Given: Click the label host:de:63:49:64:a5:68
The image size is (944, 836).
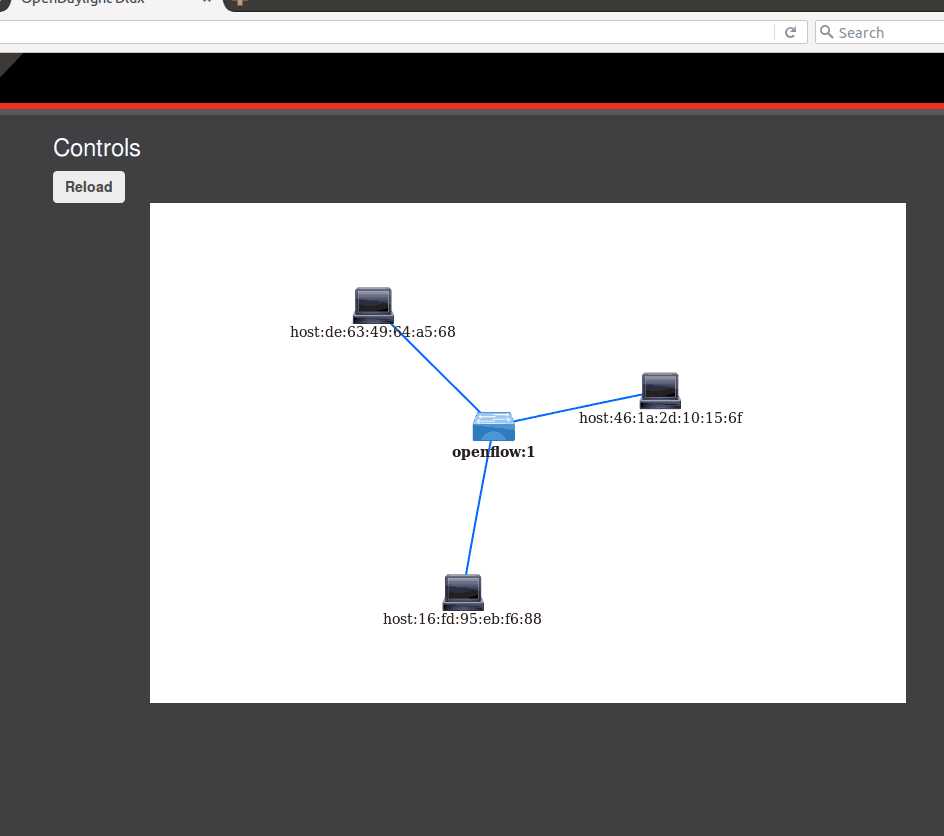Looking at the screenshot, I should (x=373, y=332).
